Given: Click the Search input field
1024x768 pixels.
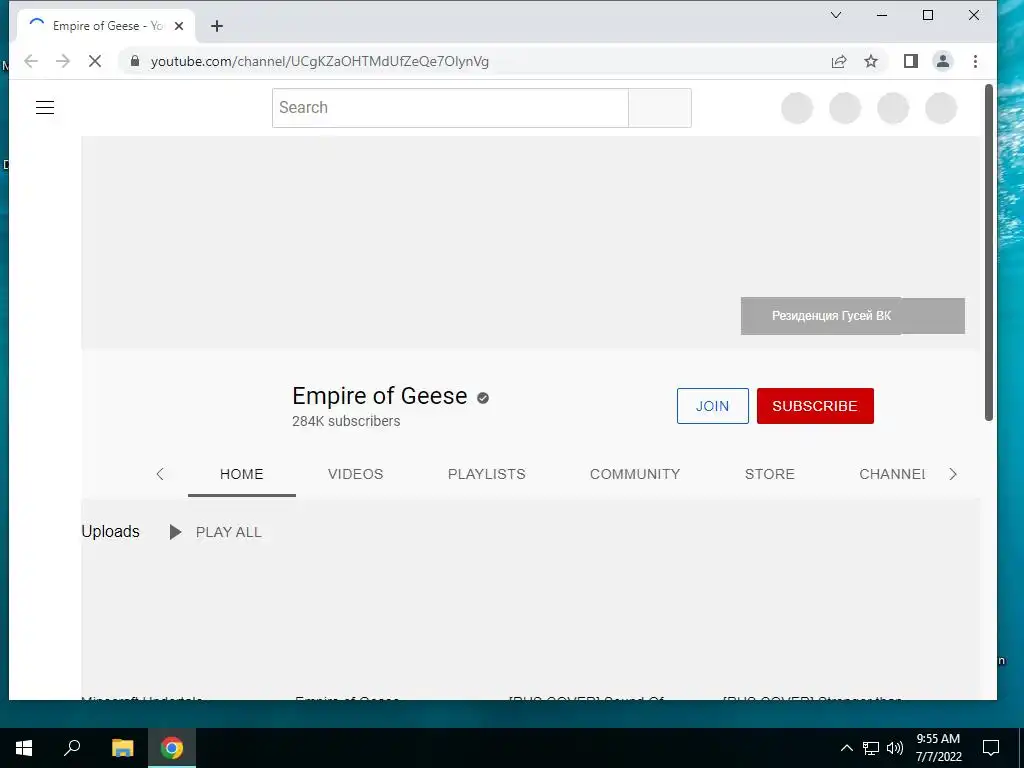Looking at the screenshot, I should coord(450,108).
